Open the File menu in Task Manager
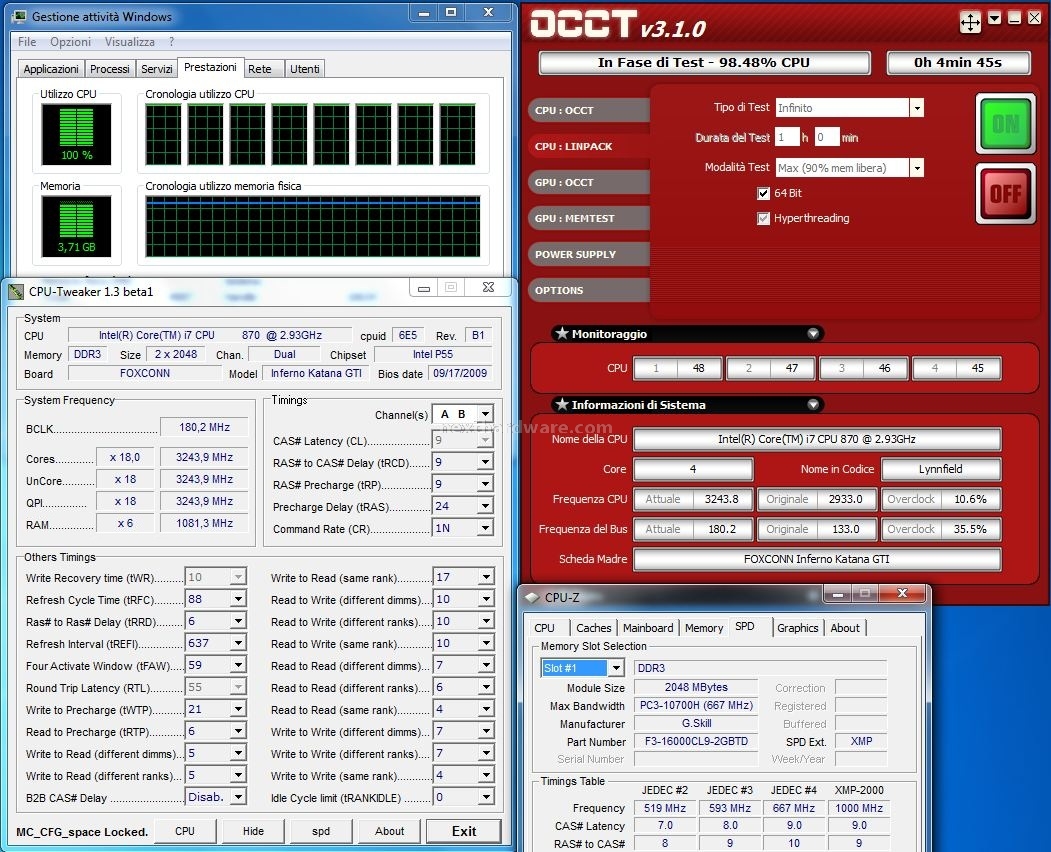Screen dimensions: 1051x852 point(27,42)
